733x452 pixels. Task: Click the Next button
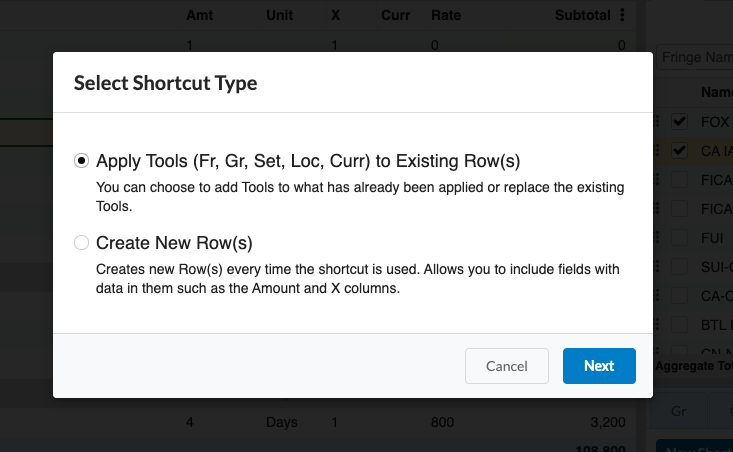pos(599,366)
